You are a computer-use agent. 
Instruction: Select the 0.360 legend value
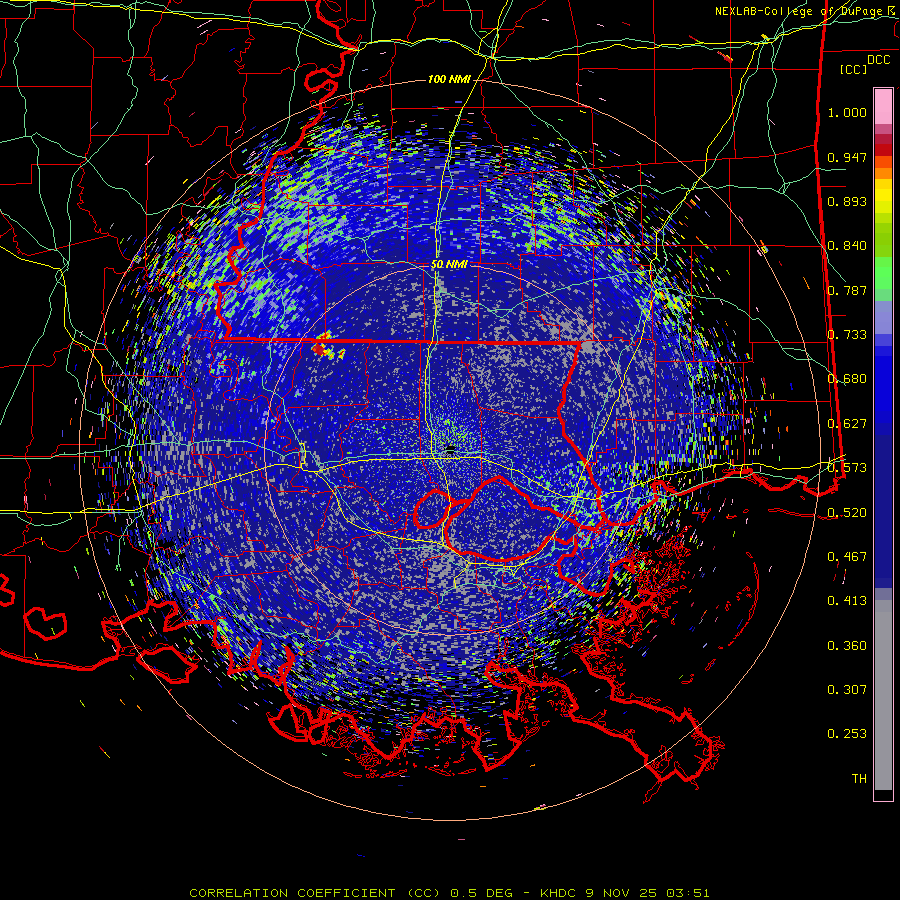(847, 646)
